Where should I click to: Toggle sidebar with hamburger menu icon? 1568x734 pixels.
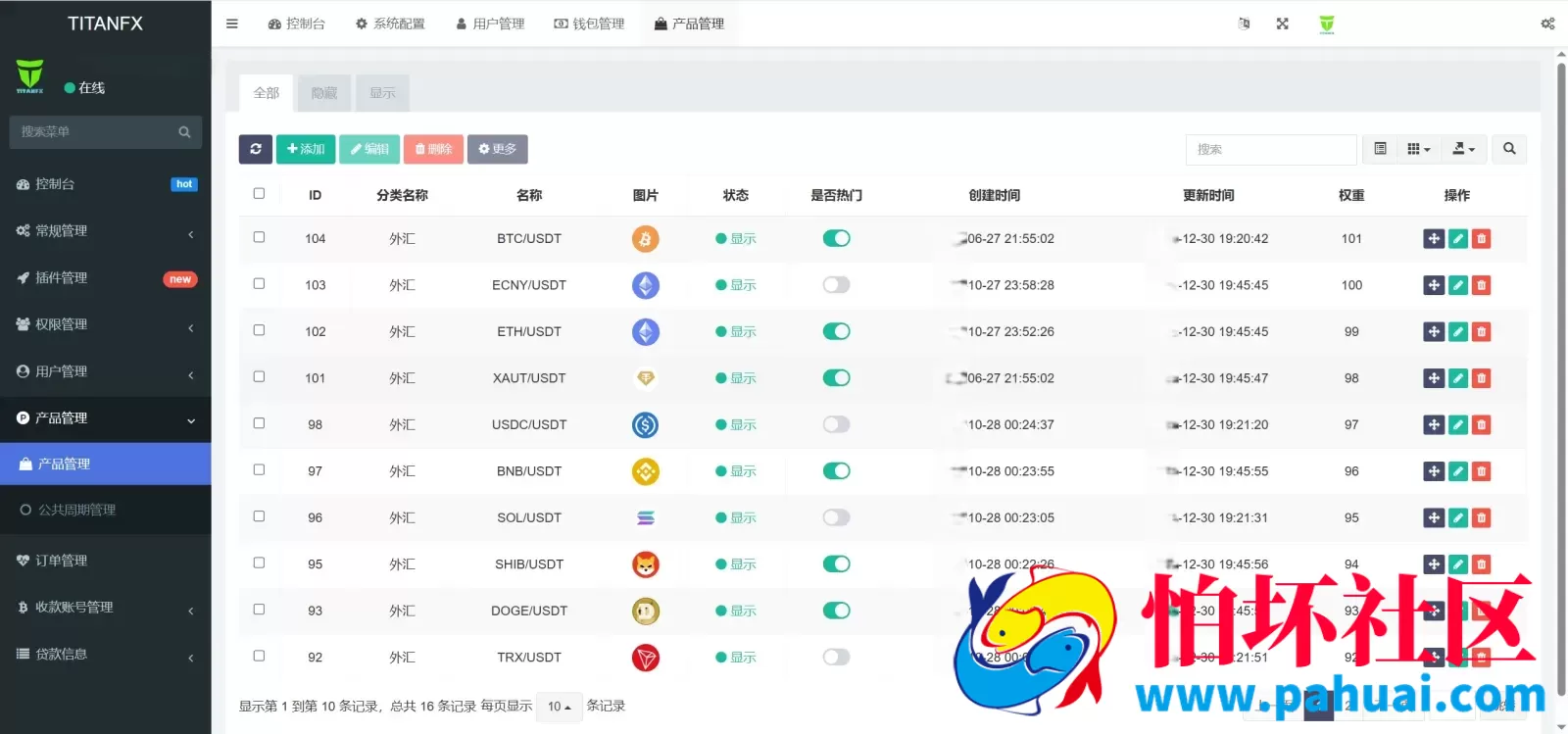pyautogui.click(x=232, y=24)
